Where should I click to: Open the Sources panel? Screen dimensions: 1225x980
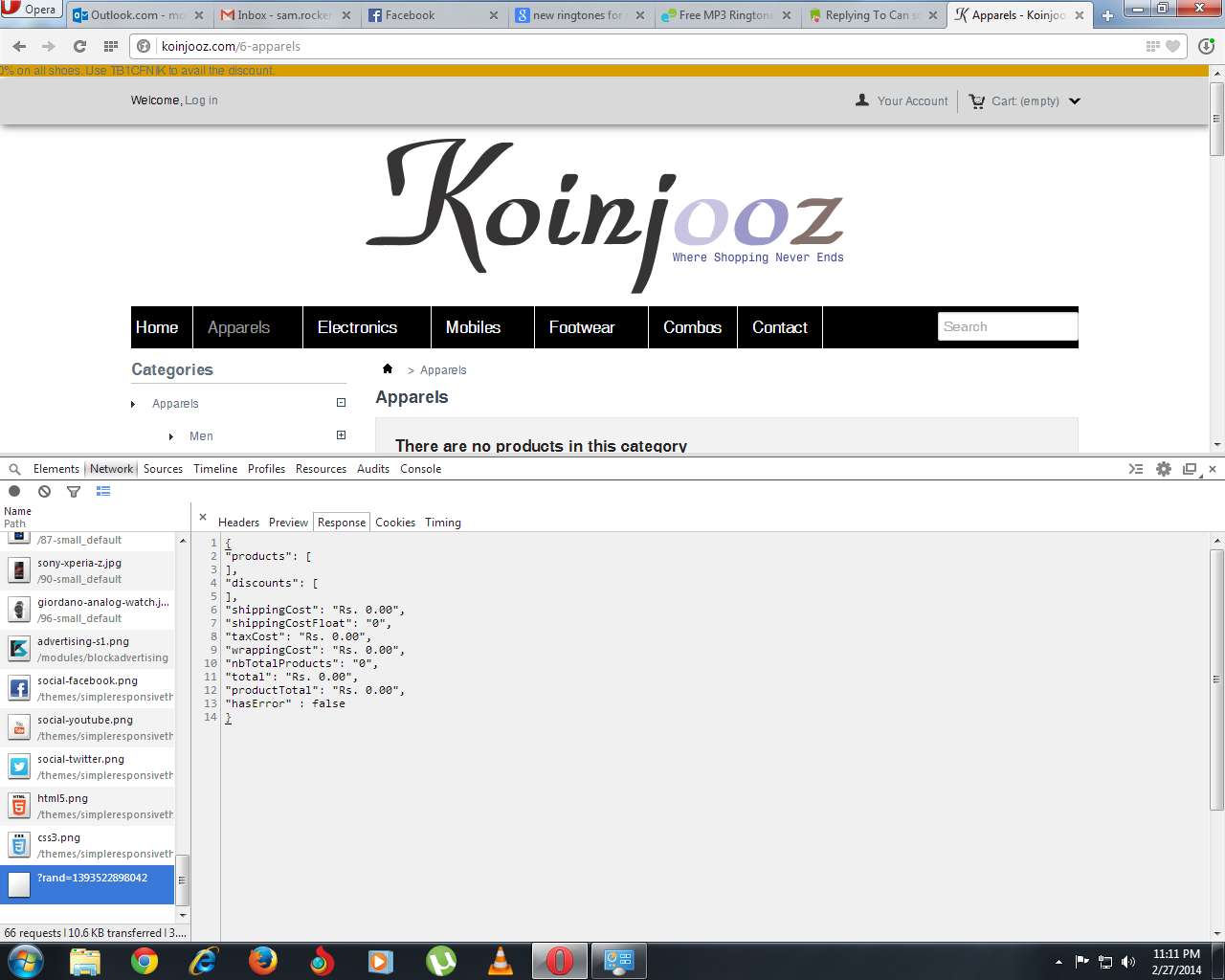pyautogui.click(x=163, y=469)
